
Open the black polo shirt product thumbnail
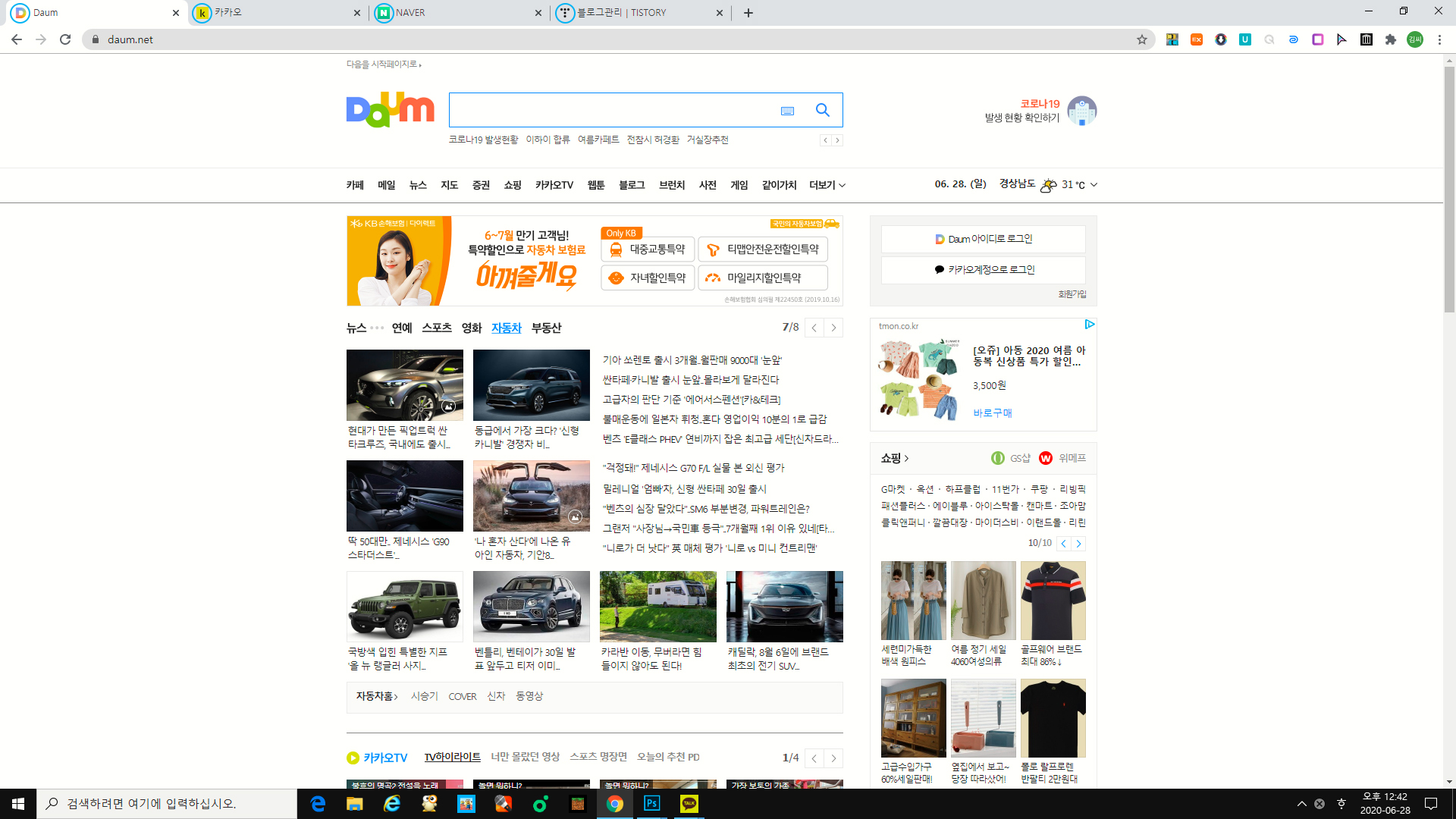point(1053,601)
